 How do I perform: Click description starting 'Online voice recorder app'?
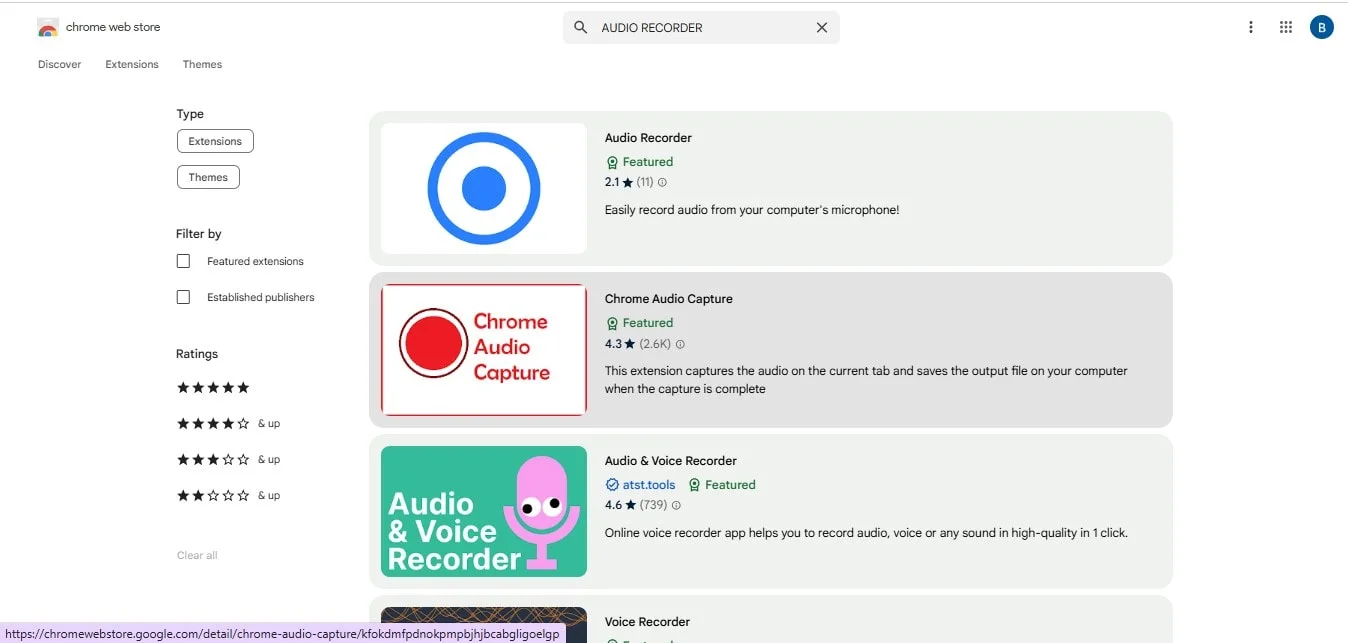click(x=866, y=533)
